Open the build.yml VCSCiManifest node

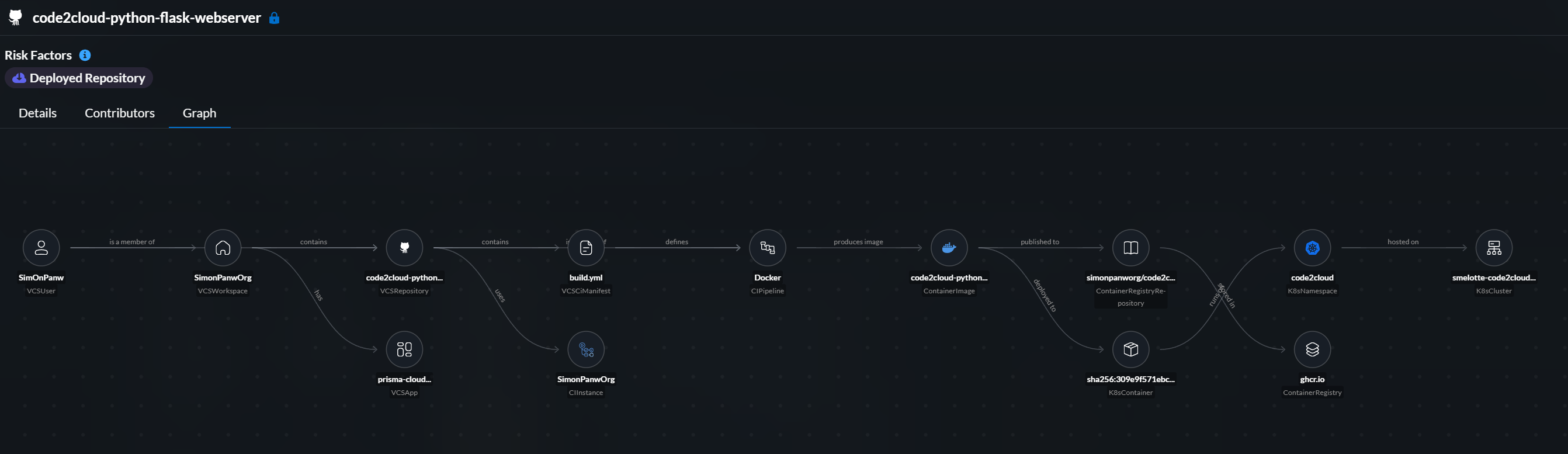[585, 248]
